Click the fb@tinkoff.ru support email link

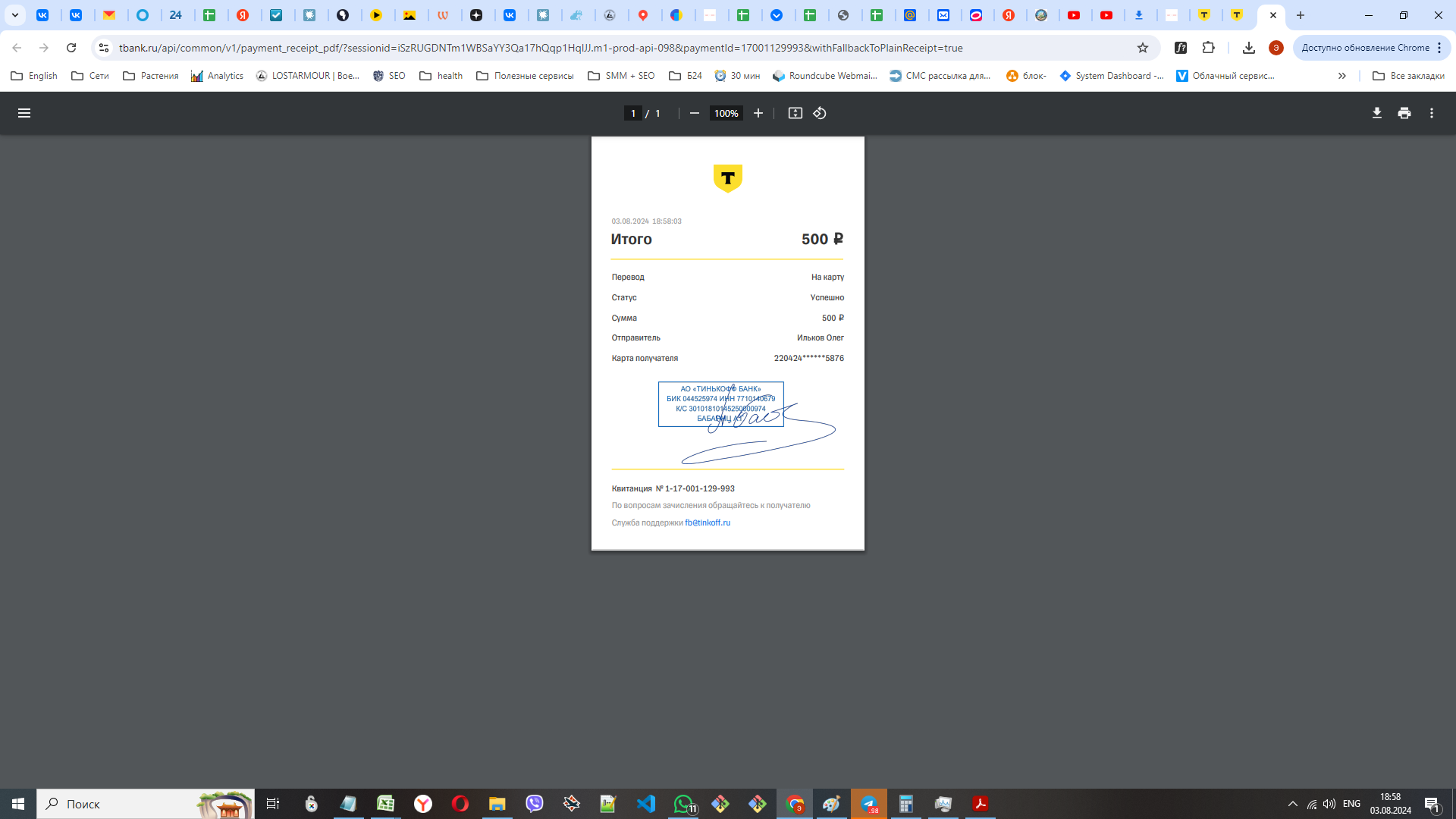[708, 523]
